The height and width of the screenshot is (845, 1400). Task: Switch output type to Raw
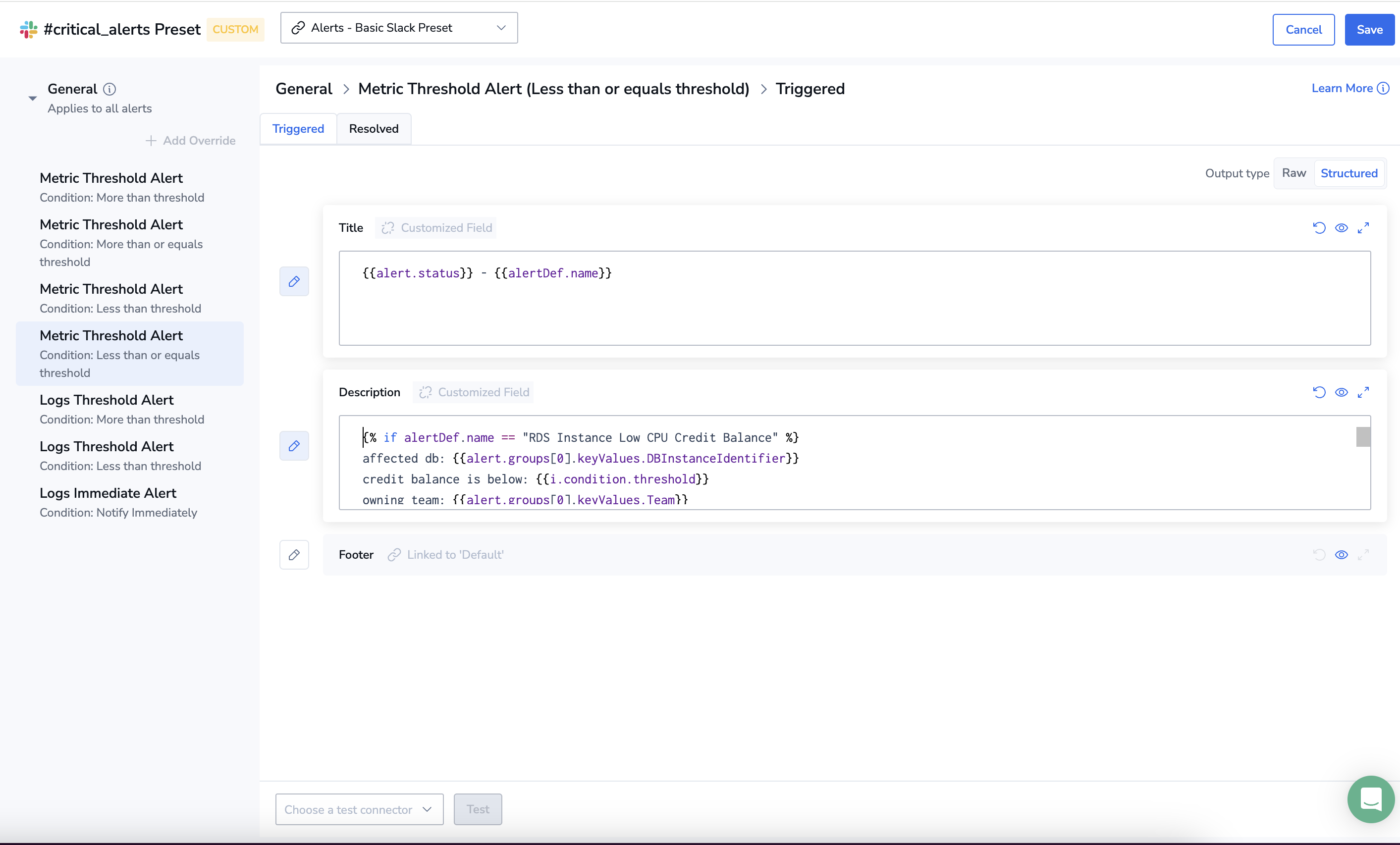coord(1294,173)
